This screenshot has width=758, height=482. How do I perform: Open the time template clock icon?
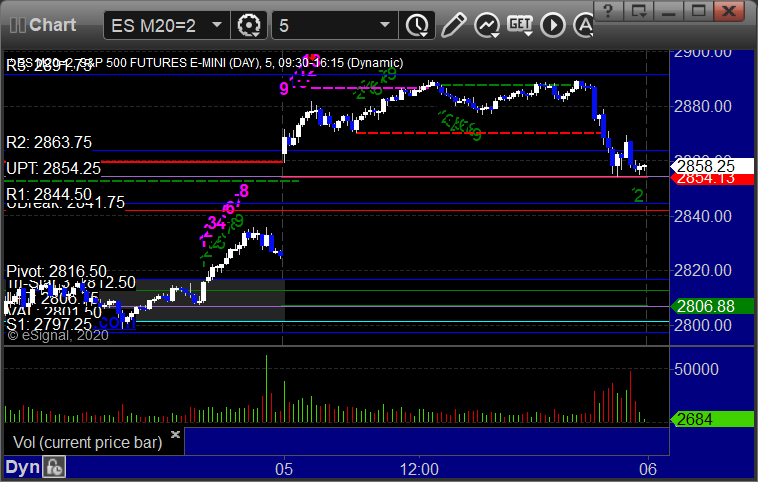pyautogui.click(x=417, y=25)
